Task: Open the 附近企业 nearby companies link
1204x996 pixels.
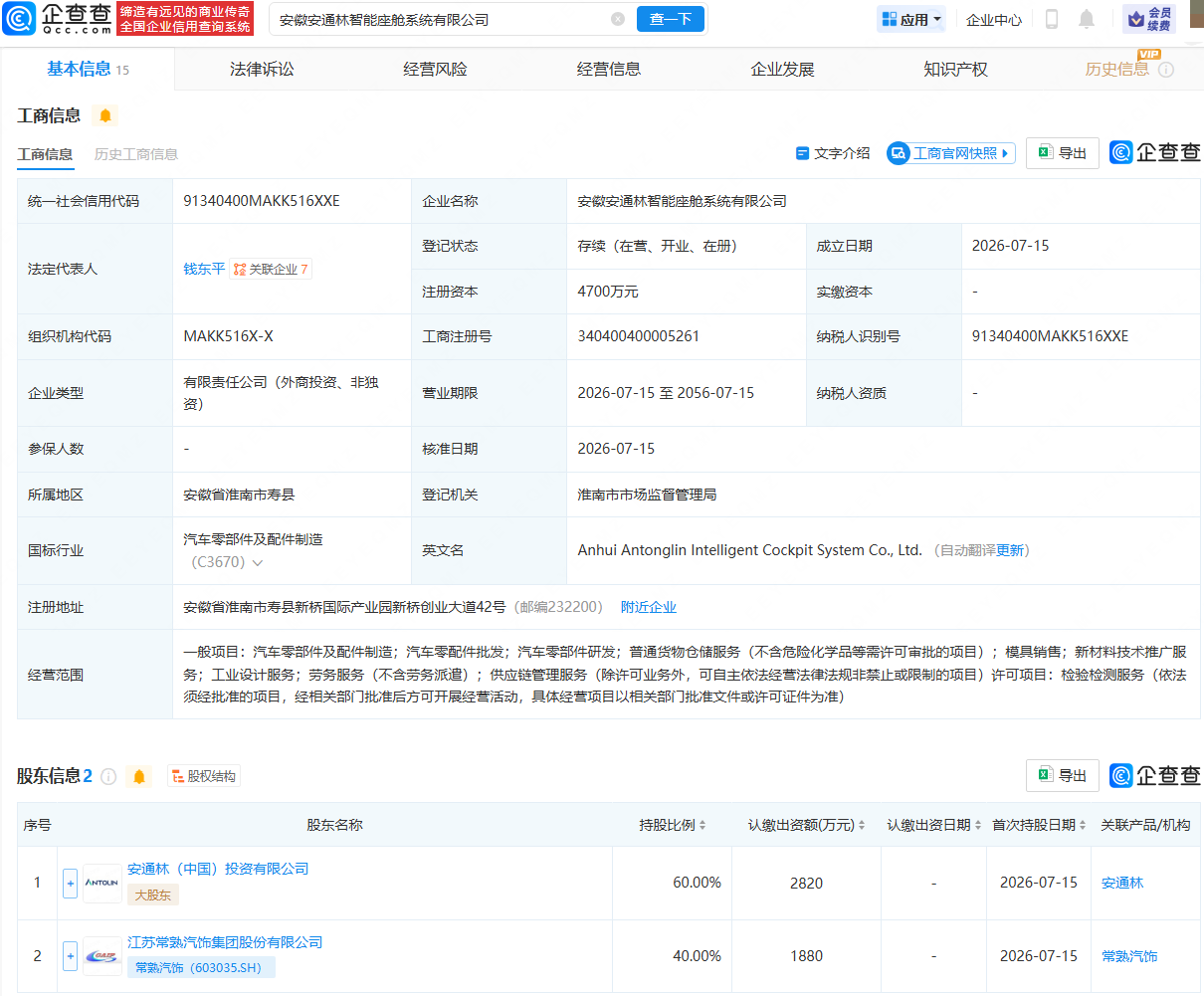Action: click(649, 607)
